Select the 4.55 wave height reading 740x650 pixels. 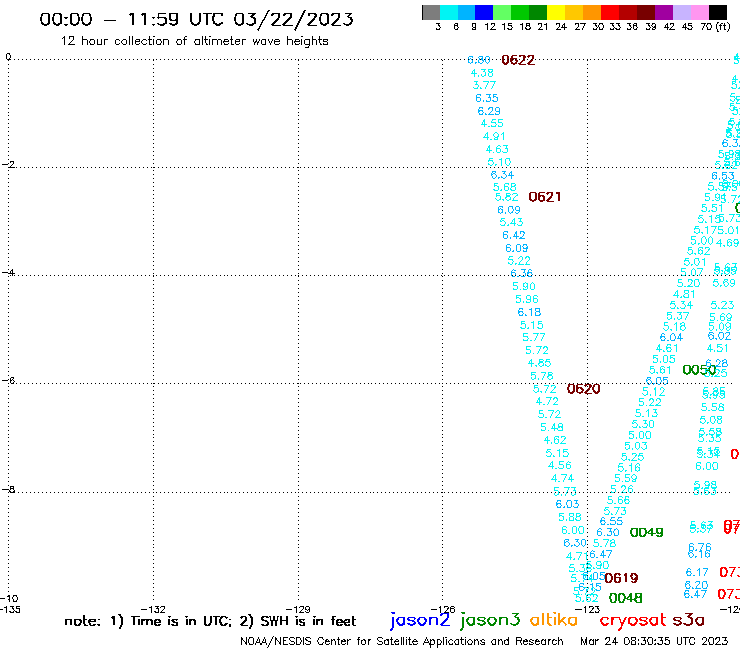click(x=492, y=123)
